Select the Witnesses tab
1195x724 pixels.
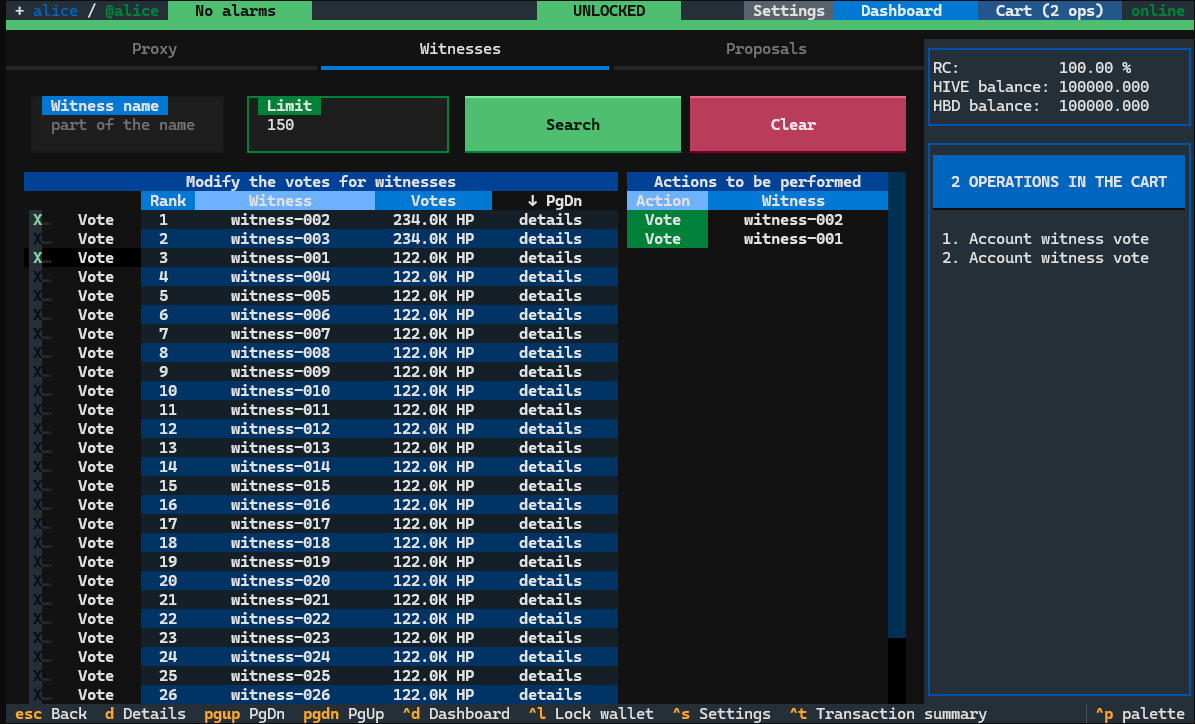tap(460, 49)
